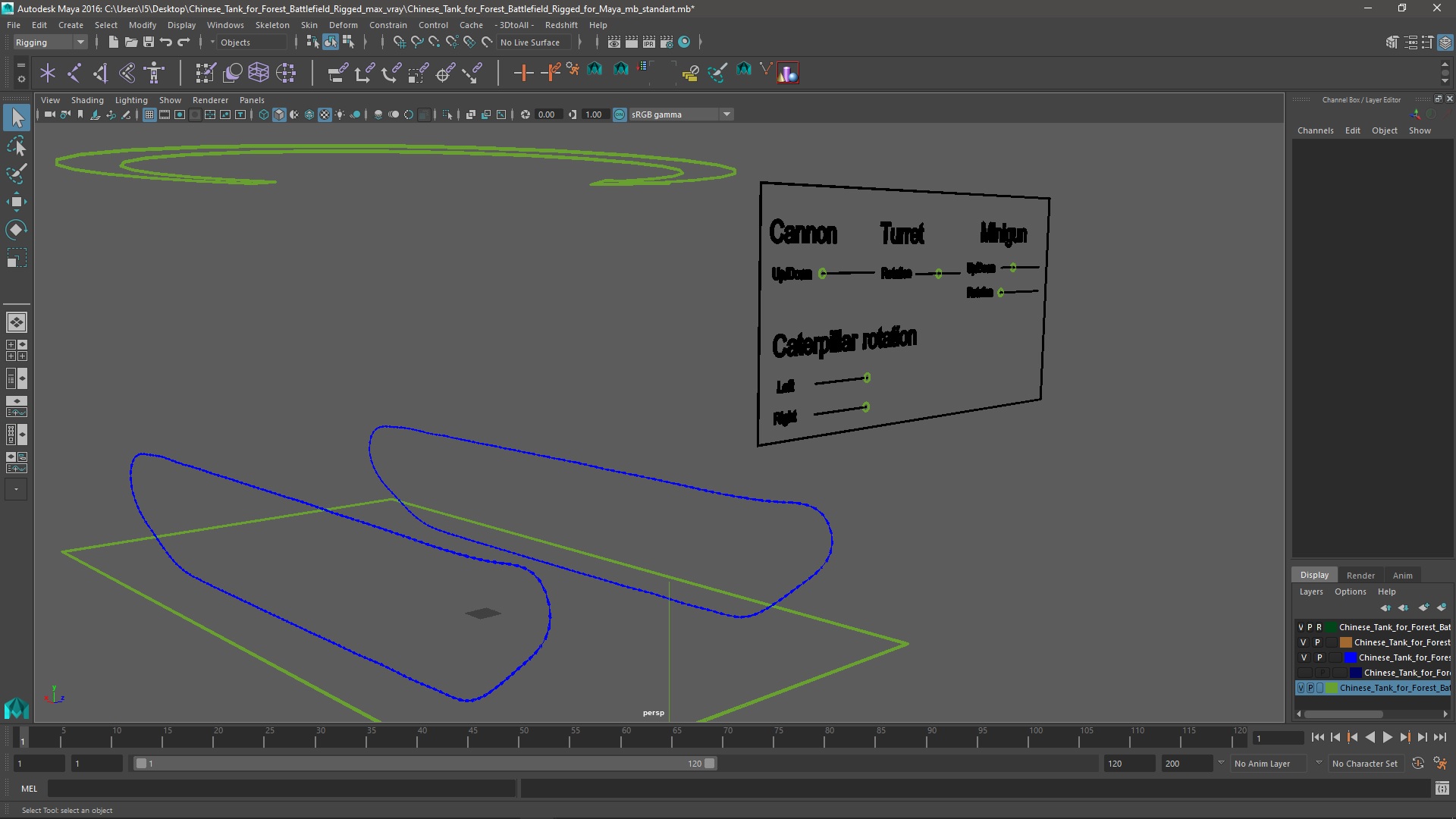Click the Create IK Handle shelf icon
The width and height of the screenshot is (1456, 819).
click(101, 73)
